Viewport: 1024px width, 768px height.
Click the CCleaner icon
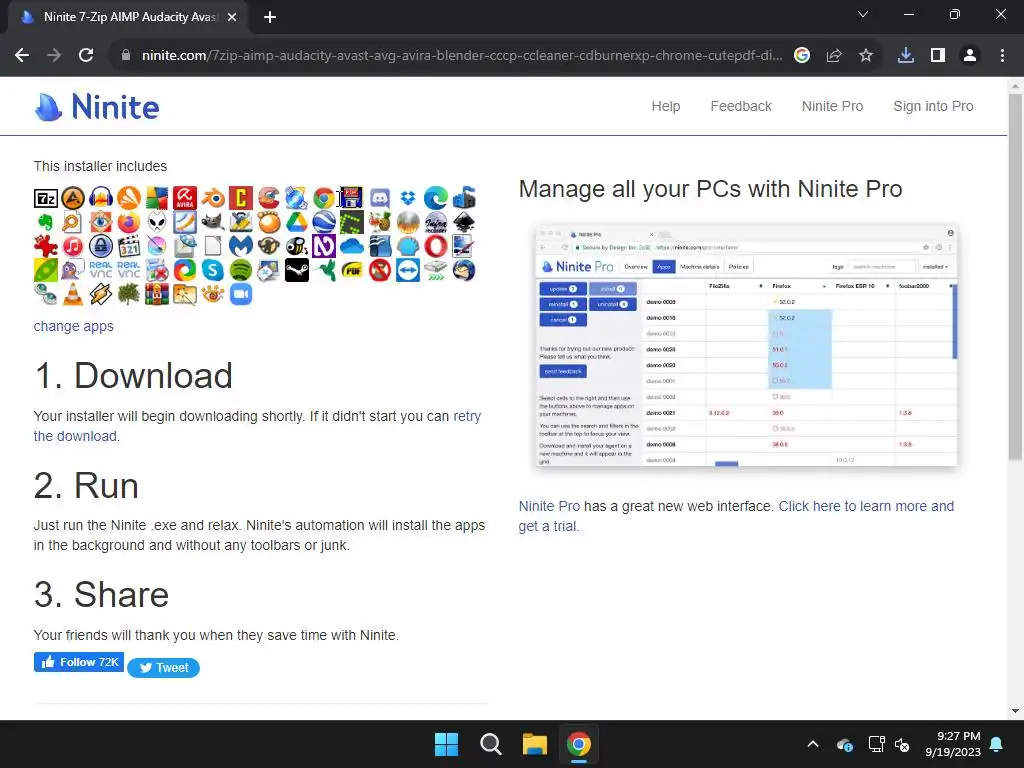point(268,198)
